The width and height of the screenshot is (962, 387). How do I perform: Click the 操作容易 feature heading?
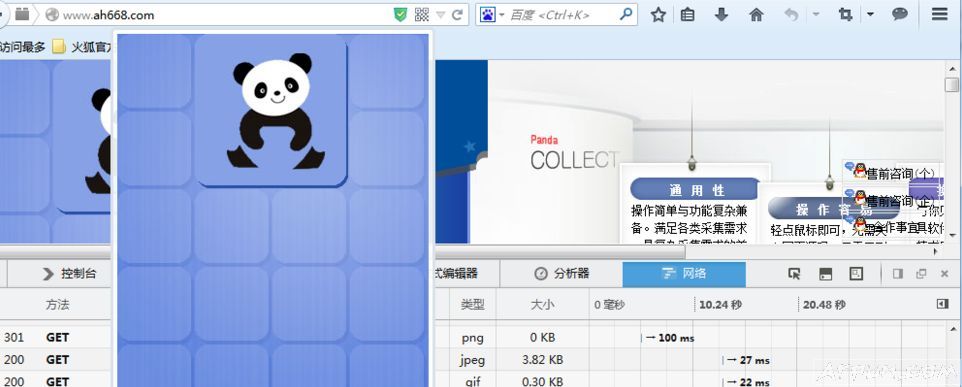coord(834,209)
